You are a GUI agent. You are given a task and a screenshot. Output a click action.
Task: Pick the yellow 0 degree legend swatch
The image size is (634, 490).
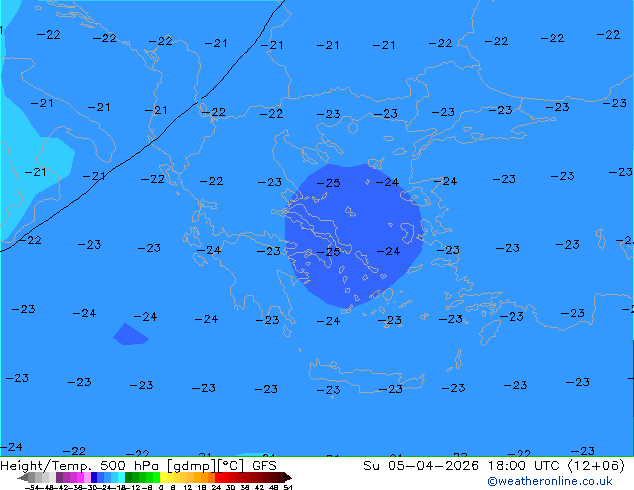(163, 477)
